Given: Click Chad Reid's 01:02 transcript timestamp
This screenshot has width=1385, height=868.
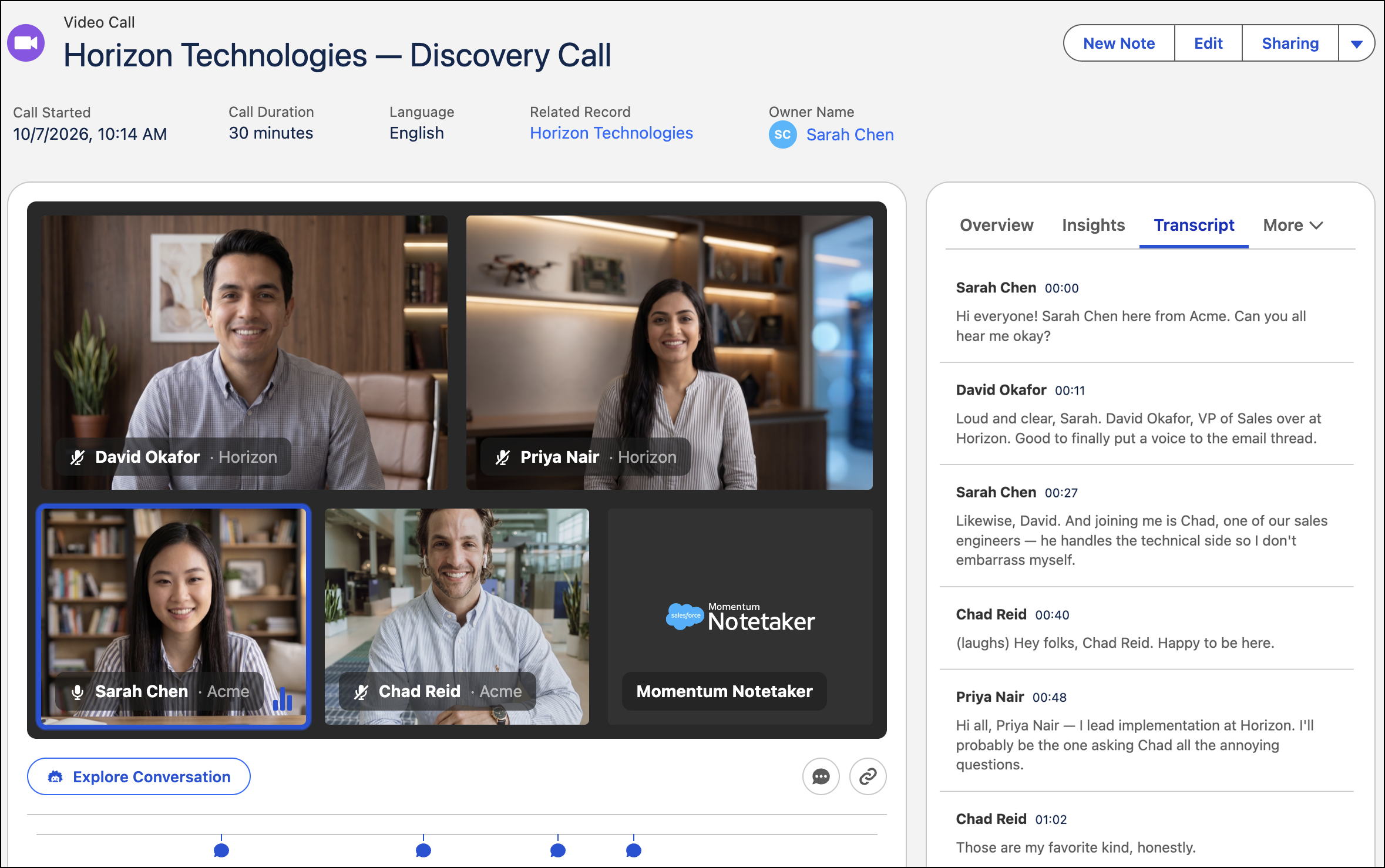Looking at the screenshot, I should [x=1051, y=820].
